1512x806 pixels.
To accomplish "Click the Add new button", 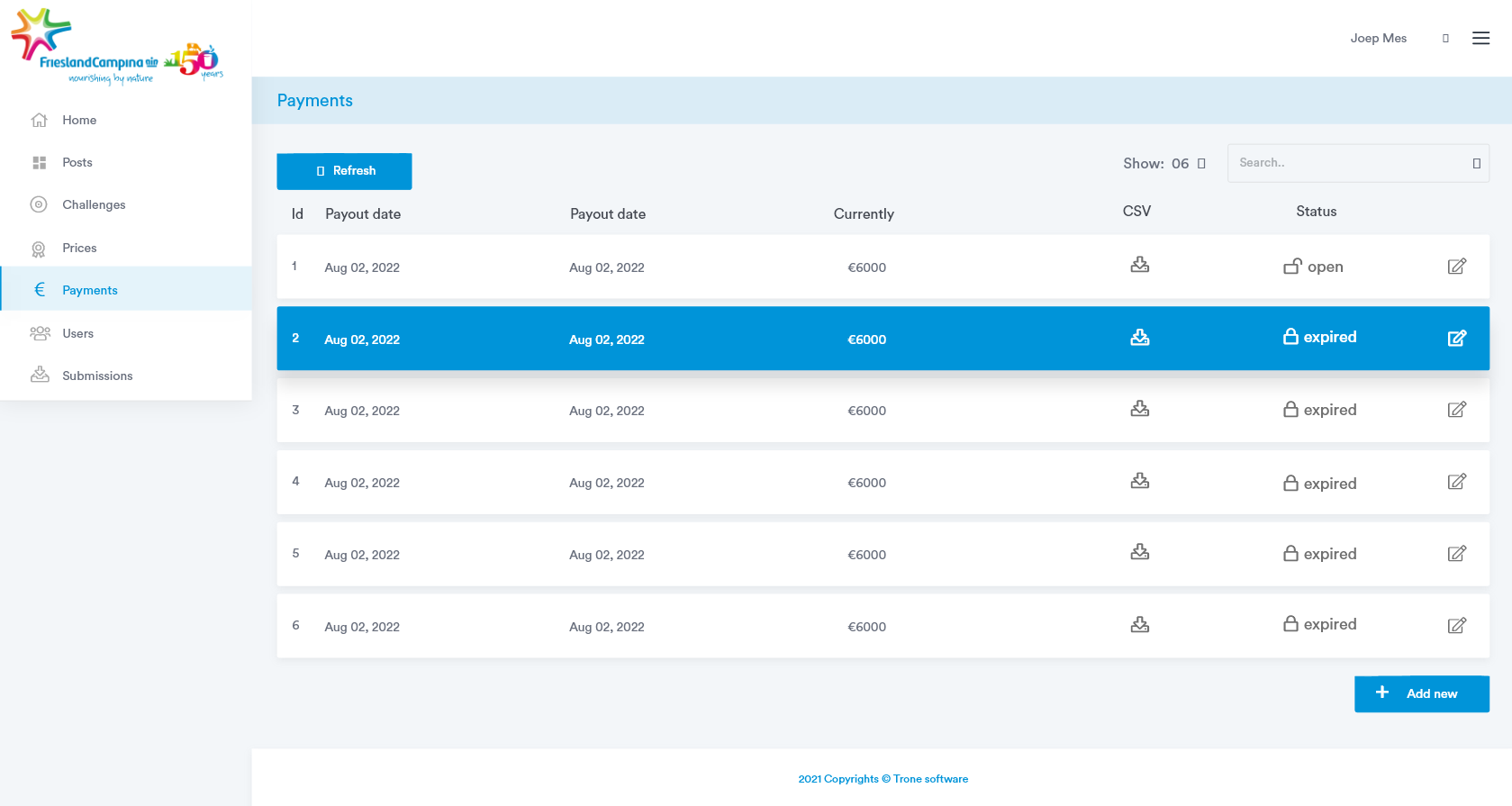I will click(x=1421, y=693).
